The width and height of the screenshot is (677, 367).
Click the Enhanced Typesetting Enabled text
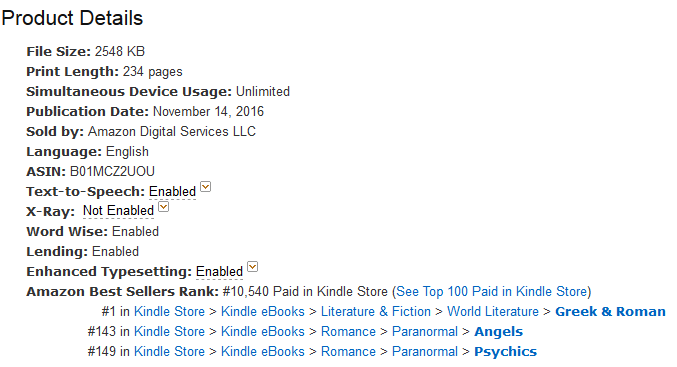219,272
